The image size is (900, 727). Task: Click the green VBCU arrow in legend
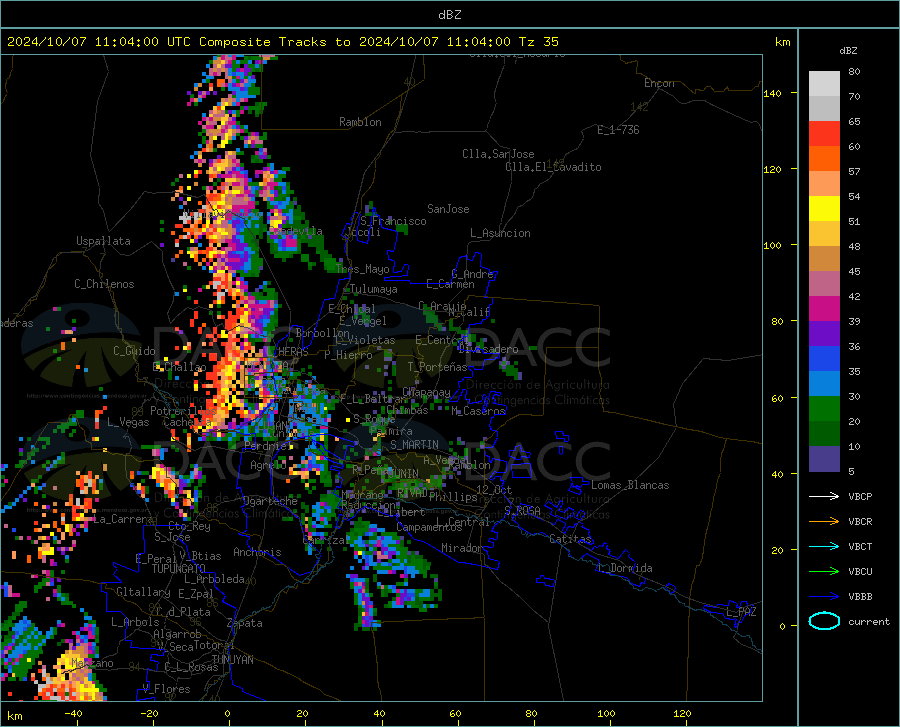(824, 571)
